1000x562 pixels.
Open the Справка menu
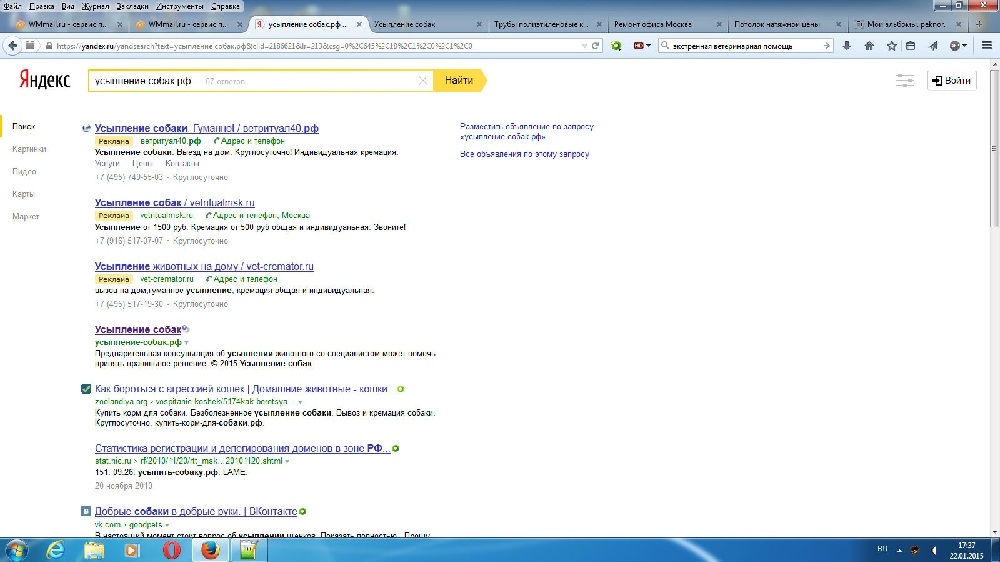225,6
